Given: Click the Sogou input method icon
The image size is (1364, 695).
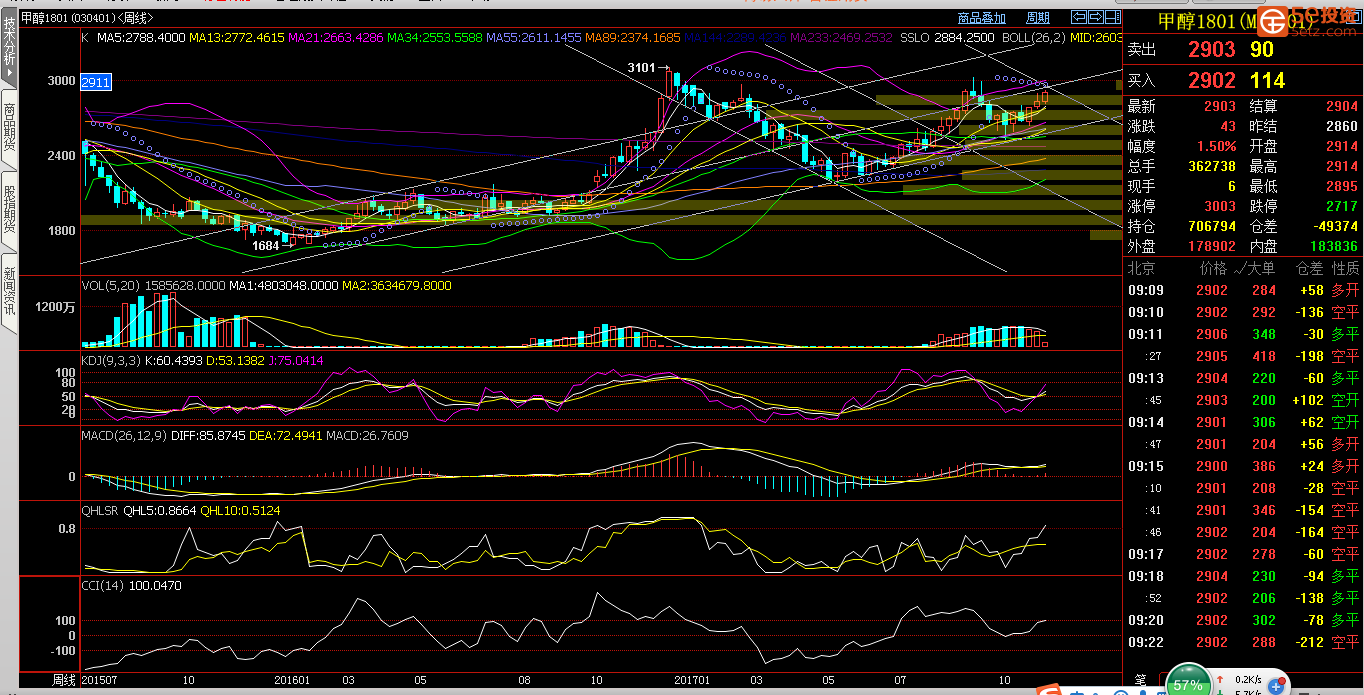Looking at the screenshot, I should tap(1049, 690).
